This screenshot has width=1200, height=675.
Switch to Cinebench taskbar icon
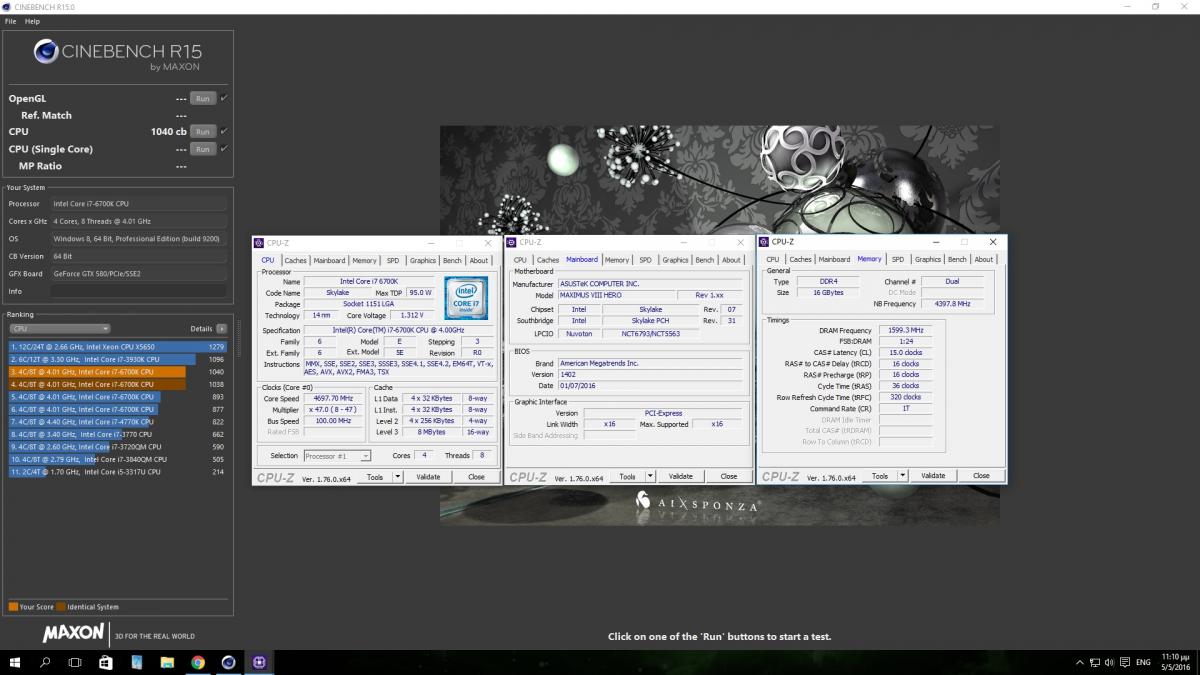(228, 662)
